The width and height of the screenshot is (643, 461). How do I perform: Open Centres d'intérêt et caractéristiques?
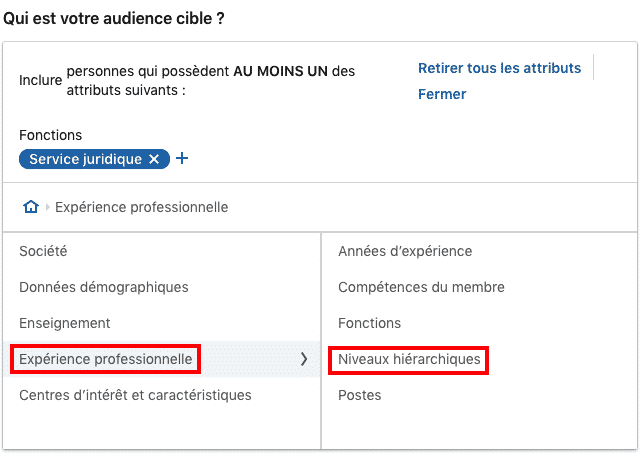coord(135,395)
